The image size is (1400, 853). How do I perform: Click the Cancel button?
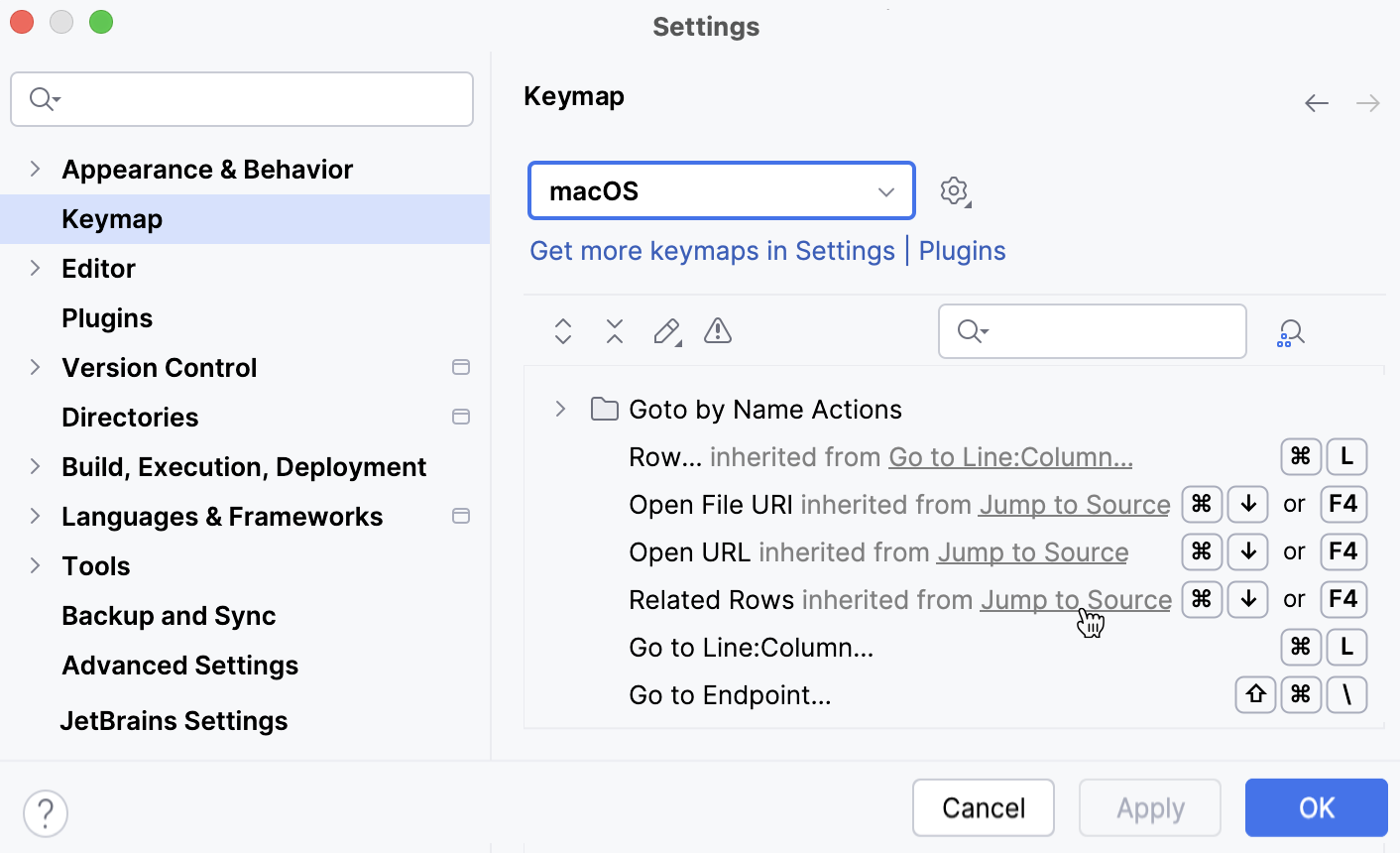[983, 808]
